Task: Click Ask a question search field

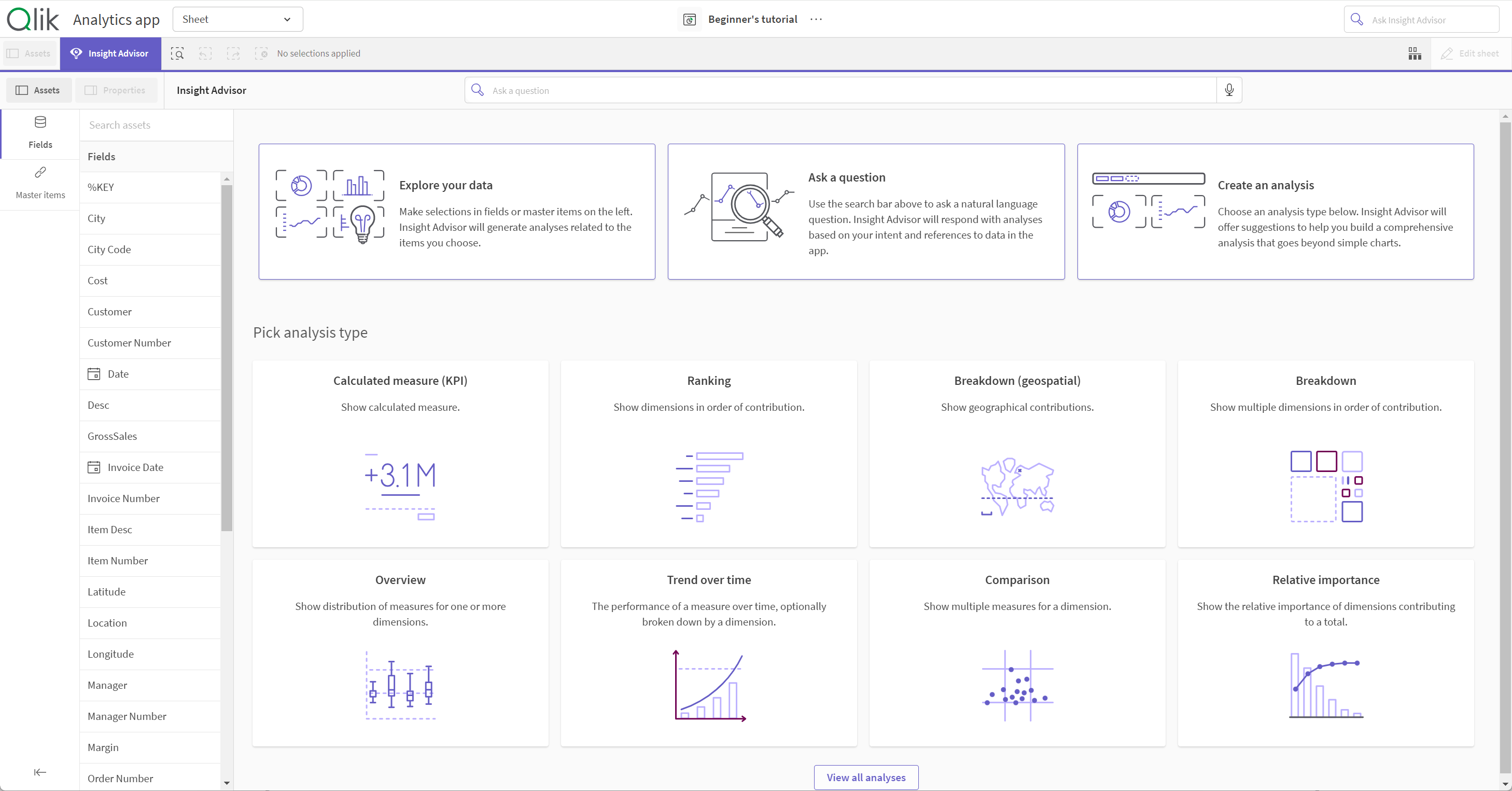Action: (852, 89)
